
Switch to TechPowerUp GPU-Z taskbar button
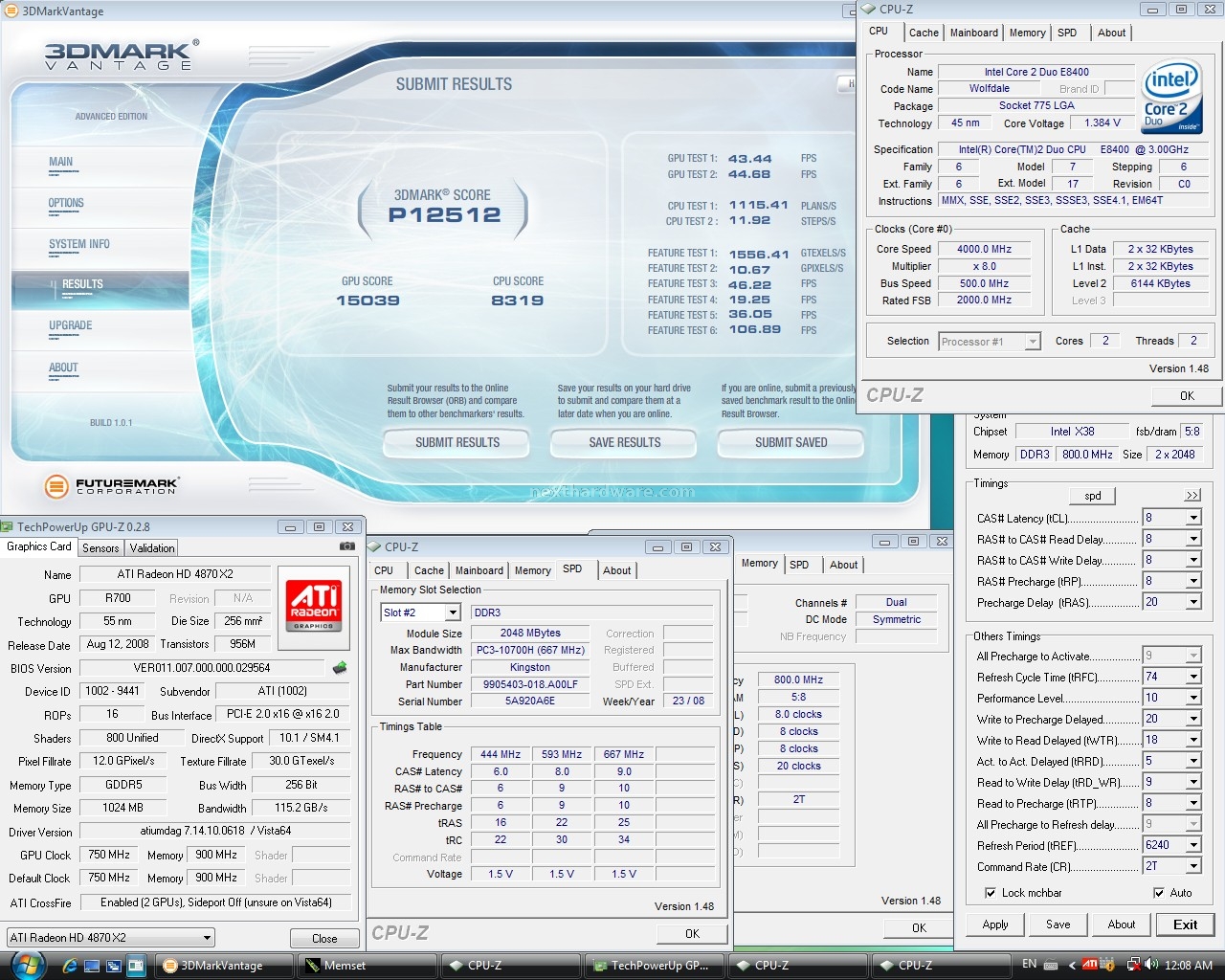(x=656, y=966)
